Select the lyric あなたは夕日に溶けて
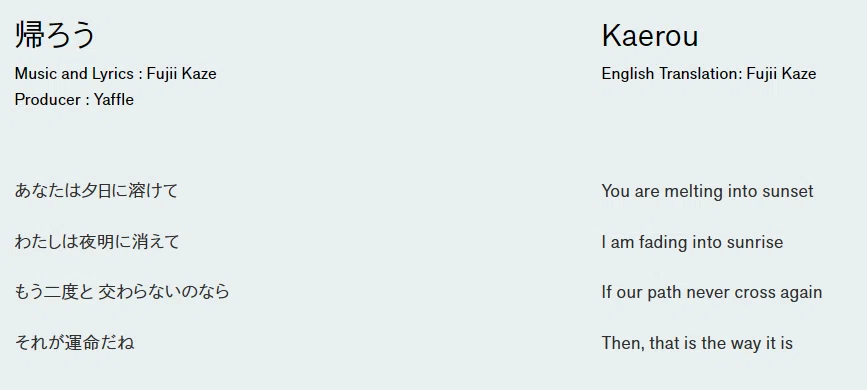 pyautogui.click(x=96, y=191)
